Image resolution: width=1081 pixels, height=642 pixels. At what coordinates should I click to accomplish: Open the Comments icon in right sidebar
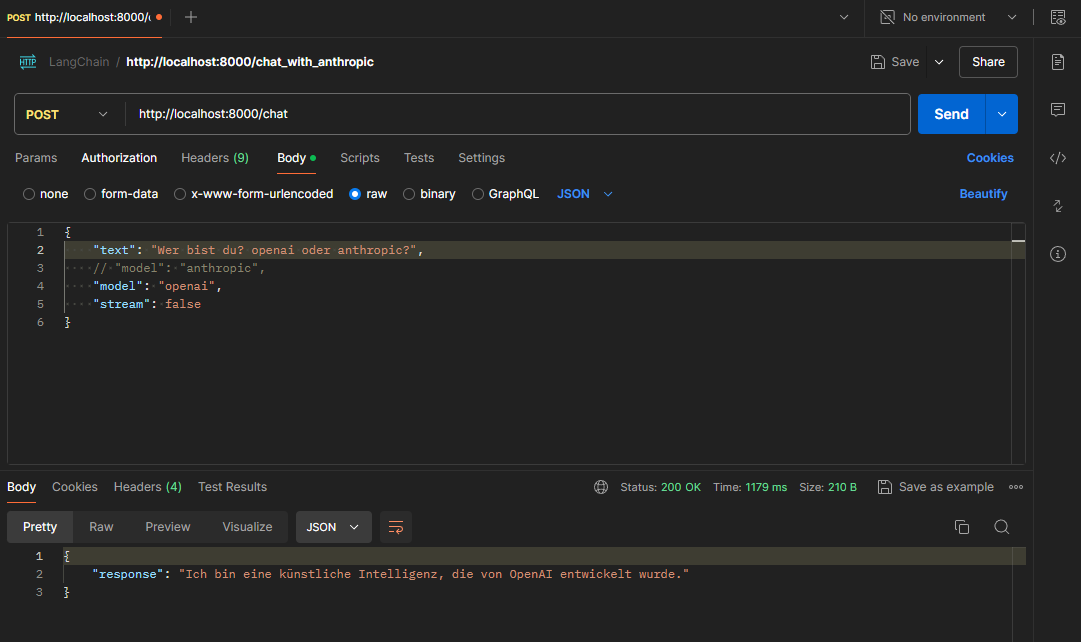click(x=1057, y=110)
